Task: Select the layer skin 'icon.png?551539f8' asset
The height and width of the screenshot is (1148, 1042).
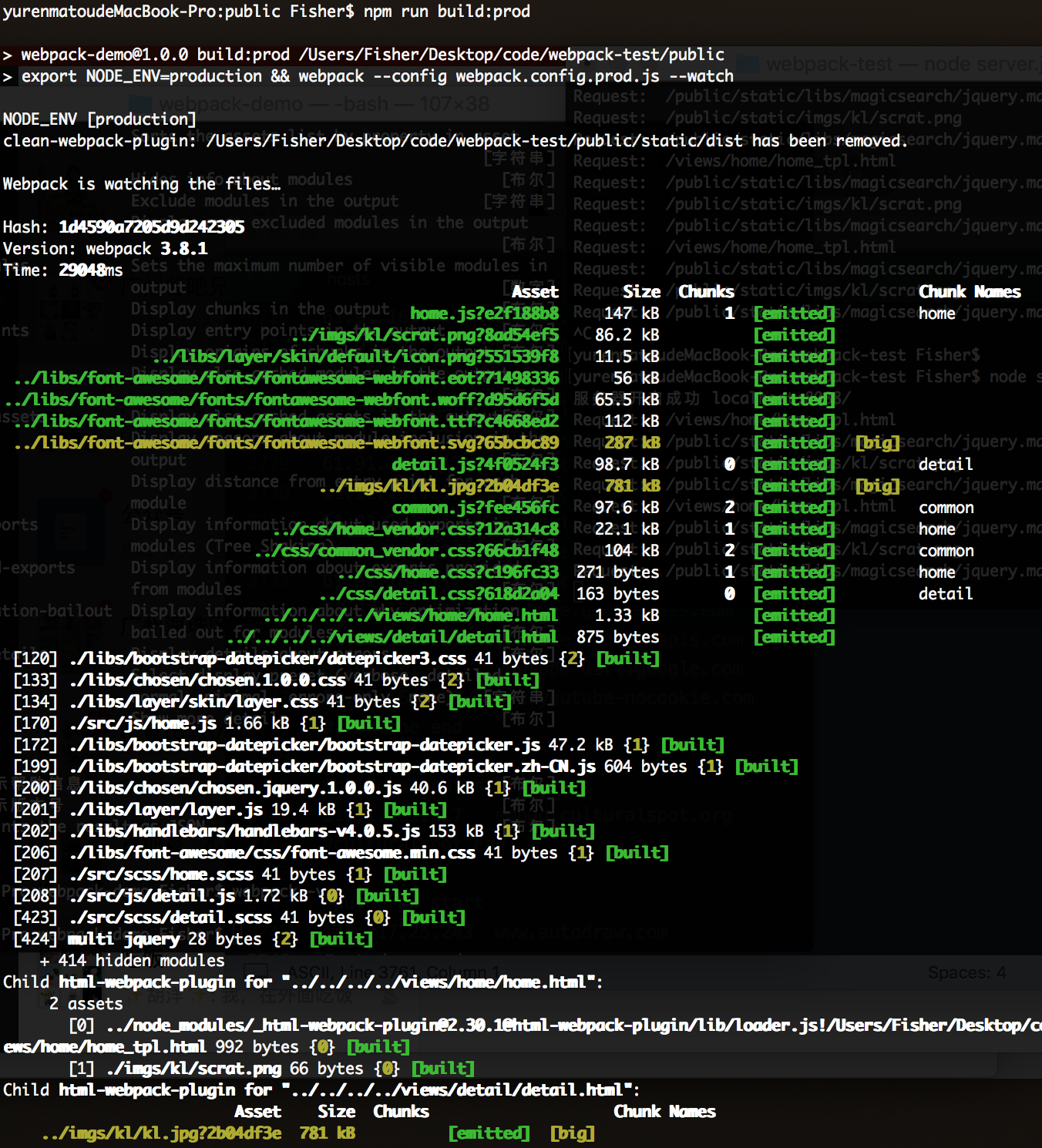Action: (356, 357)
